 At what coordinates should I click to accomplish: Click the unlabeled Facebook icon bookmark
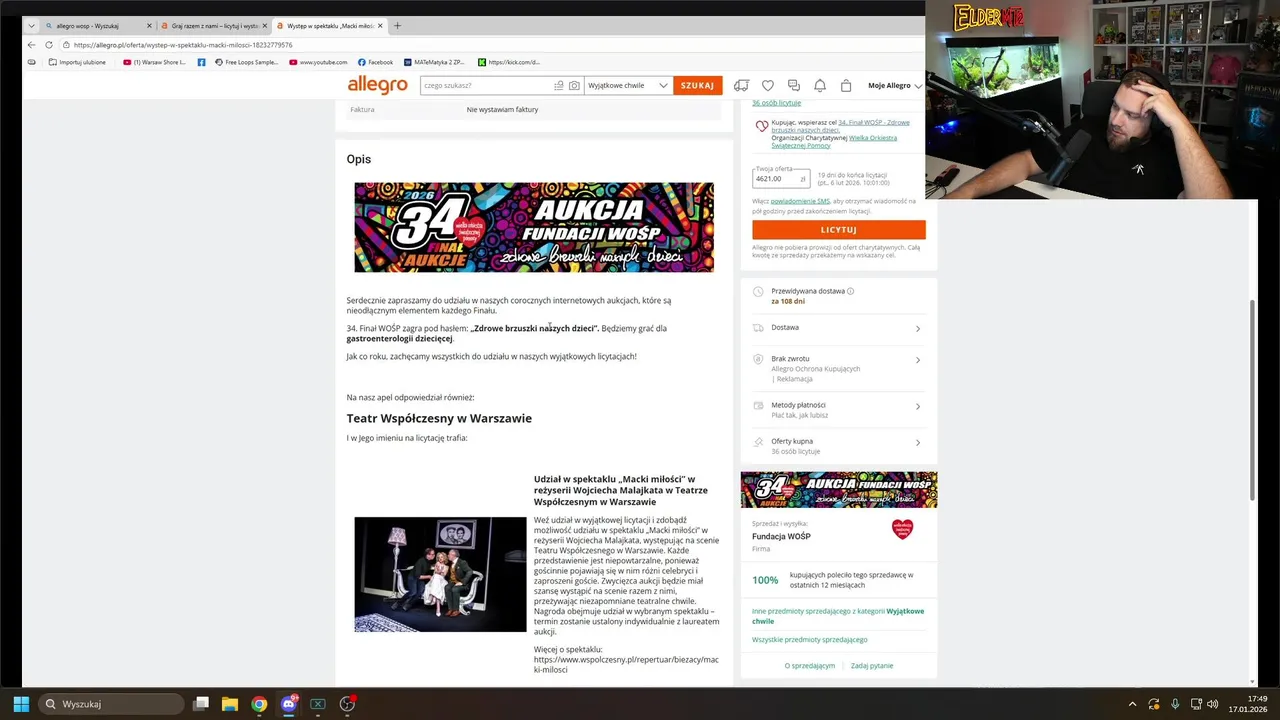click(x=202, y=62)
